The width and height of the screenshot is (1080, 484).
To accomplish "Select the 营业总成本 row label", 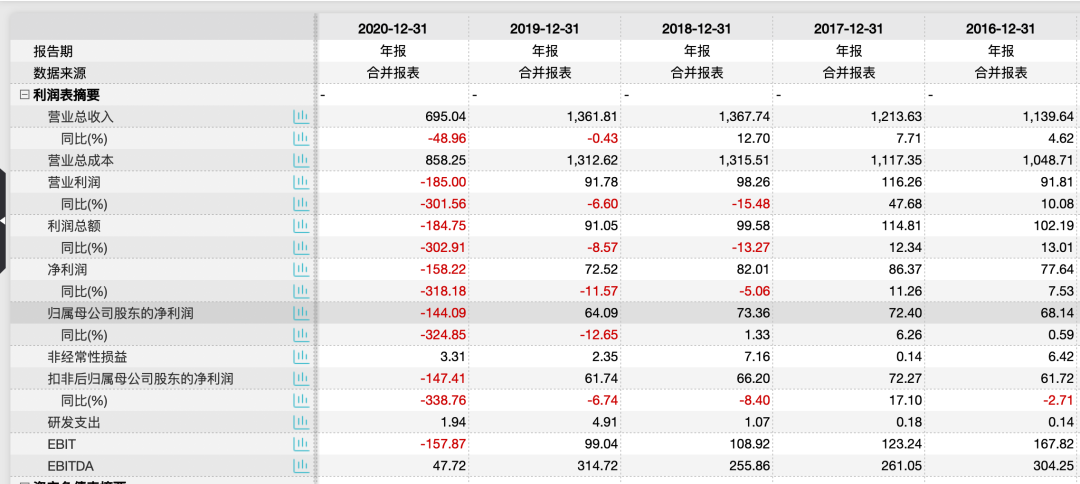I will click(x=81, y=160).
